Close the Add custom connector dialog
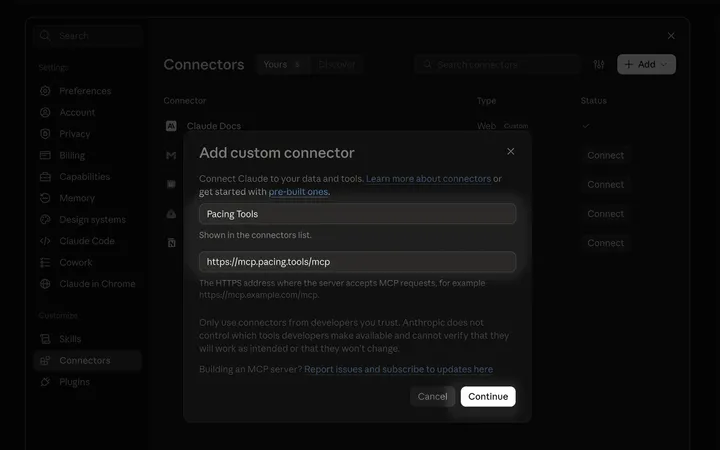 (511, 152)
